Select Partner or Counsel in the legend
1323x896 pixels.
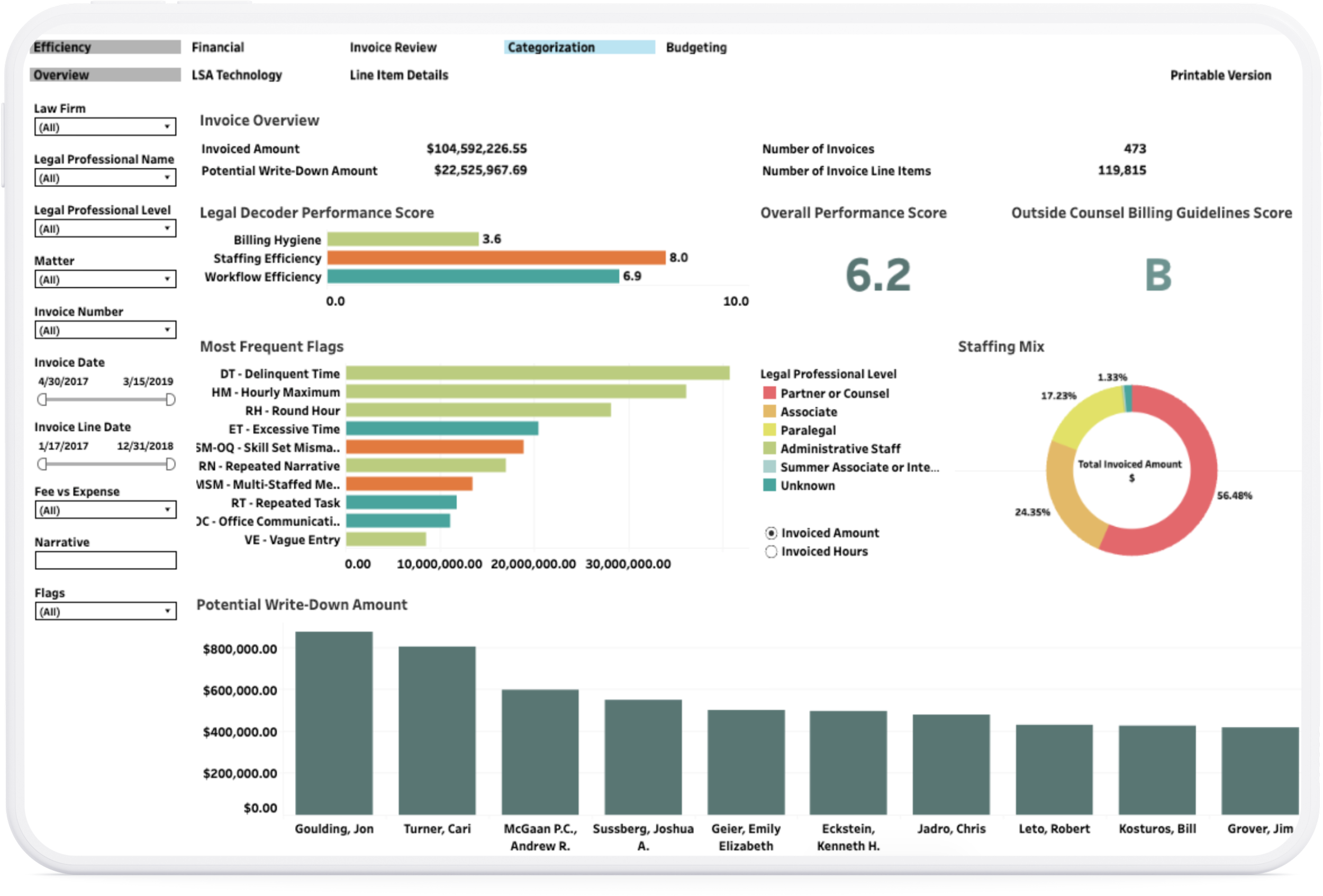tap(834, 393)
